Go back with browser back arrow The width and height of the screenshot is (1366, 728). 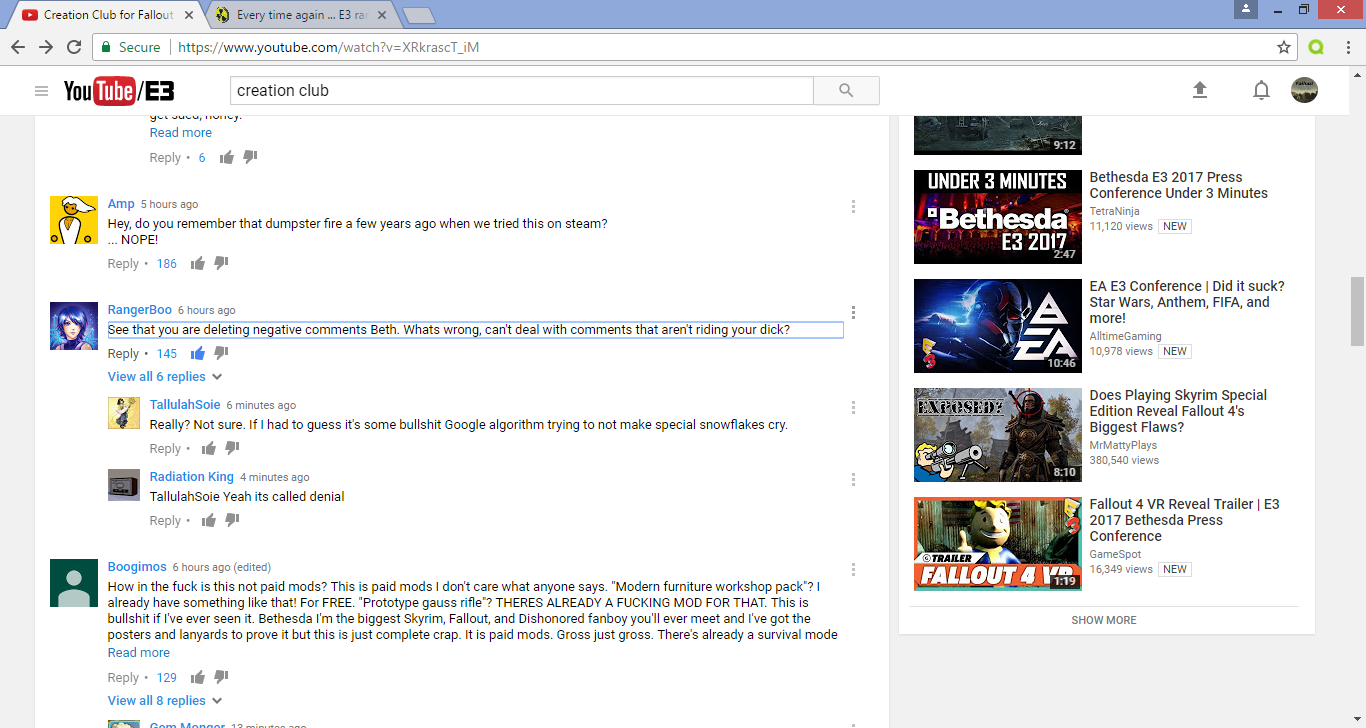click(x=18, y=47)
